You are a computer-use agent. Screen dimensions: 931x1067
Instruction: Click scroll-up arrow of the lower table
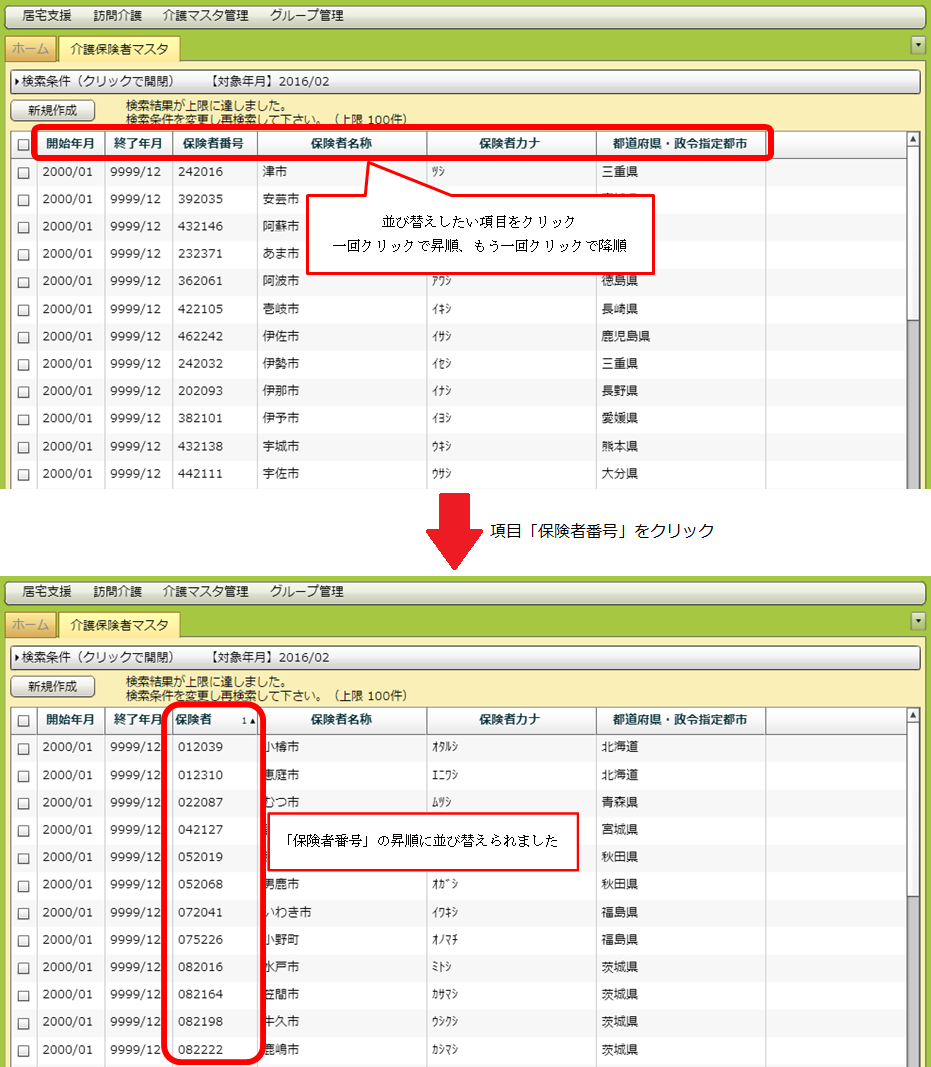click(x=913, y=715)
